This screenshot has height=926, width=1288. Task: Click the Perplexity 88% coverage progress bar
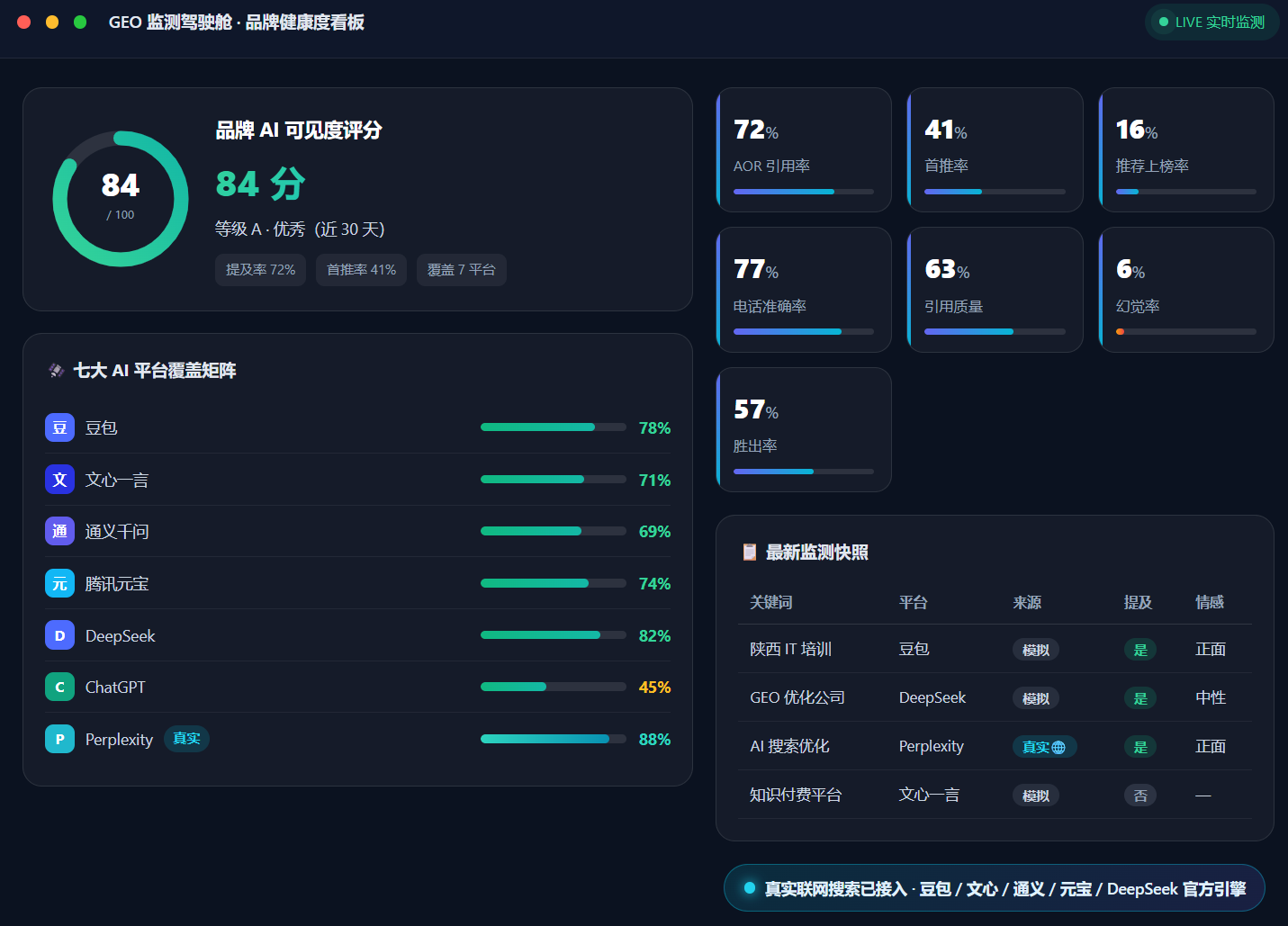(554, 739)
